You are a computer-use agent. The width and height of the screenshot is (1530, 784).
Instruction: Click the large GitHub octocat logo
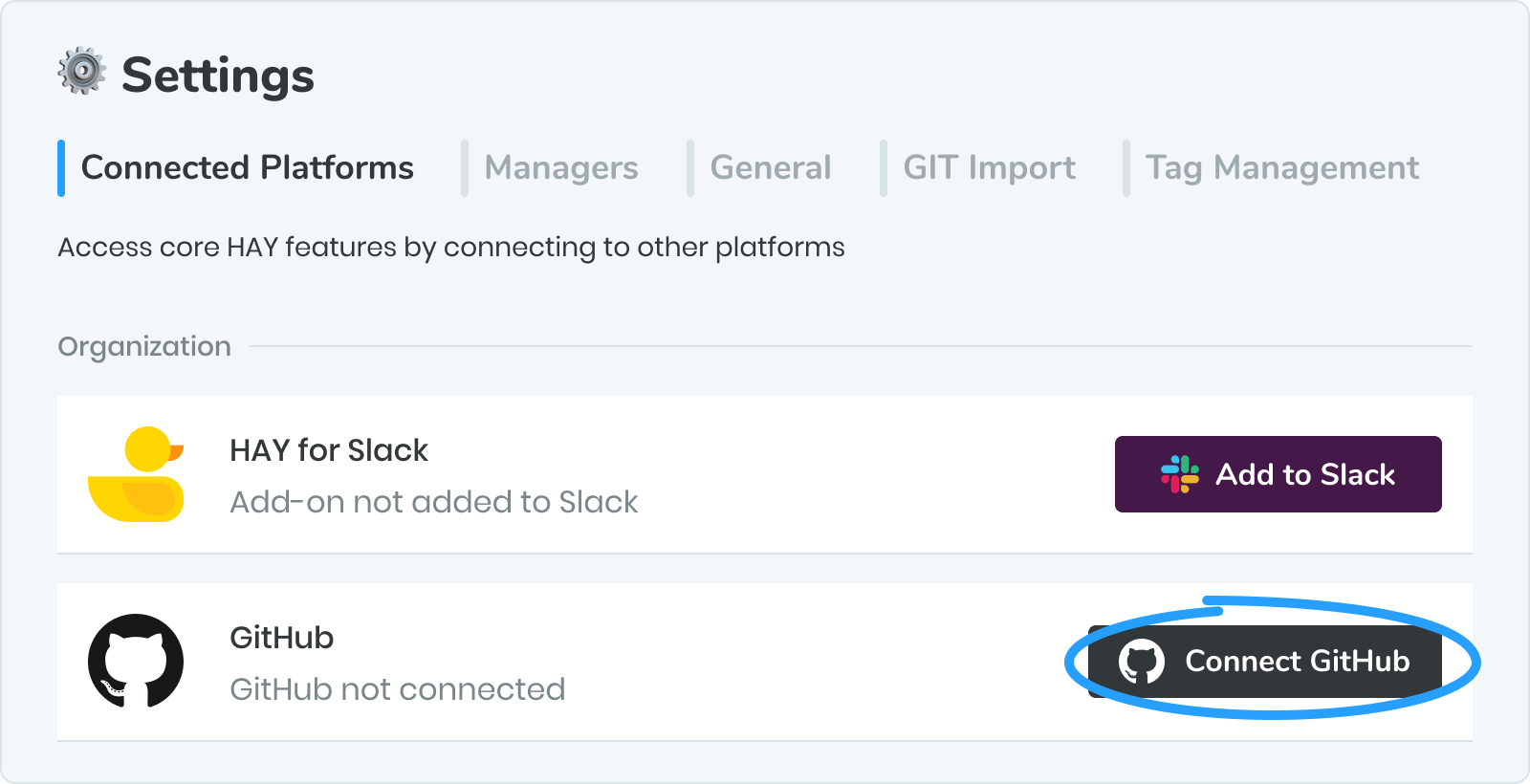pos(136,661)
